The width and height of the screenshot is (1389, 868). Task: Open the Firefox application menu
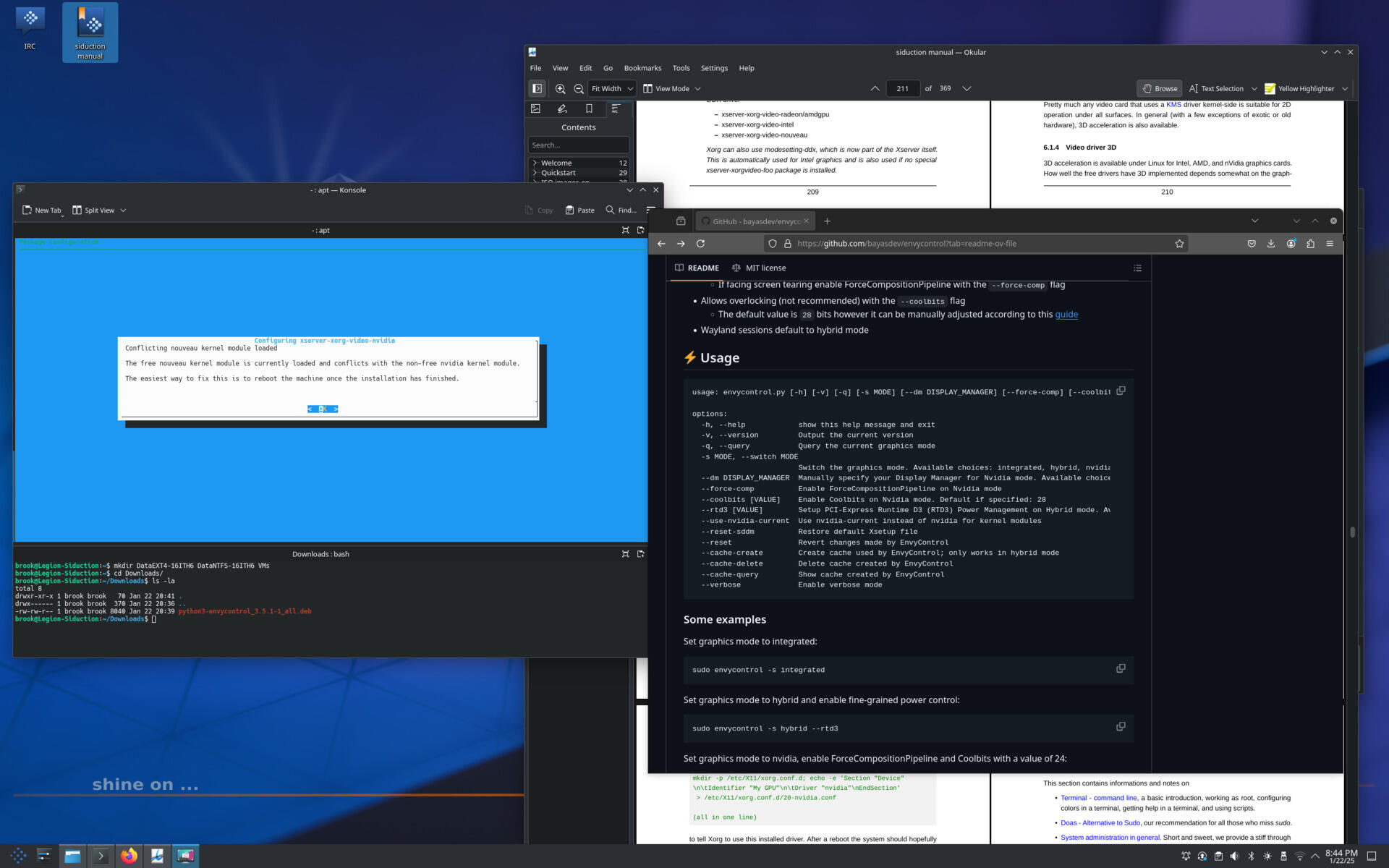(x=1330, y=244)
